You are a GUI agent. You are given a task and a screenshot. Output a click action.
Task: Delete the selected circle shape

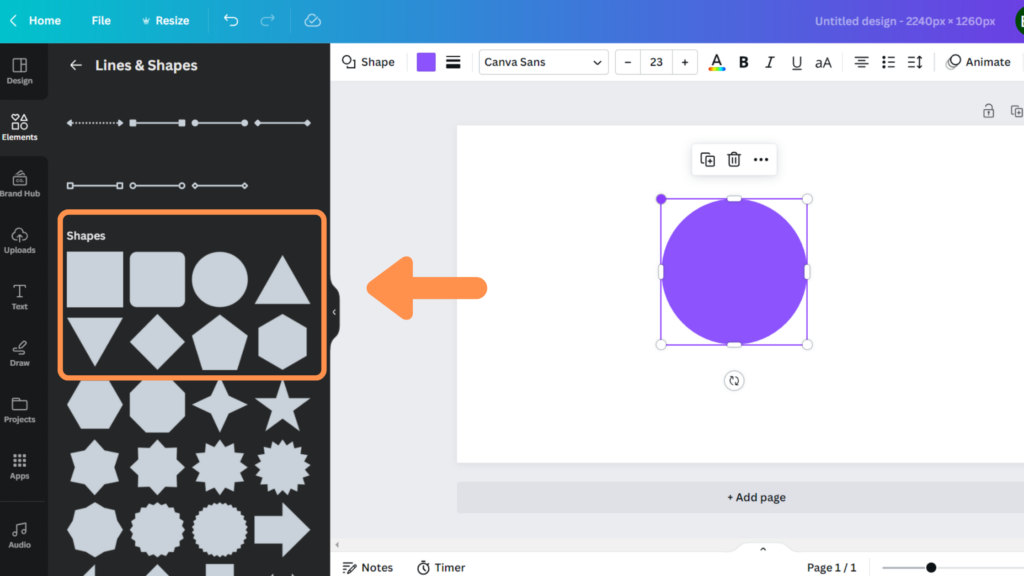pyautogui.click(x=734, y=159)
